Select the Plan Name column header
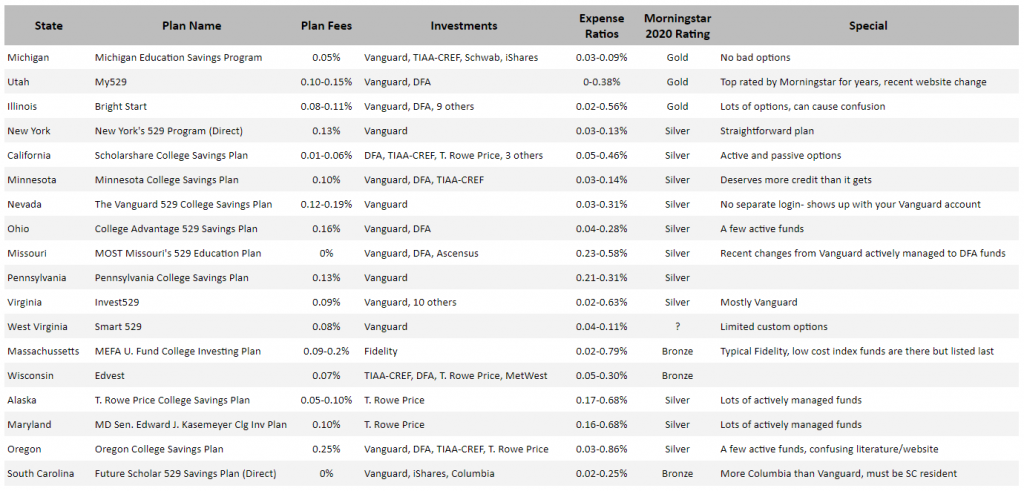The width and height of the screenshot is (1024, 491). pos(191,26)
